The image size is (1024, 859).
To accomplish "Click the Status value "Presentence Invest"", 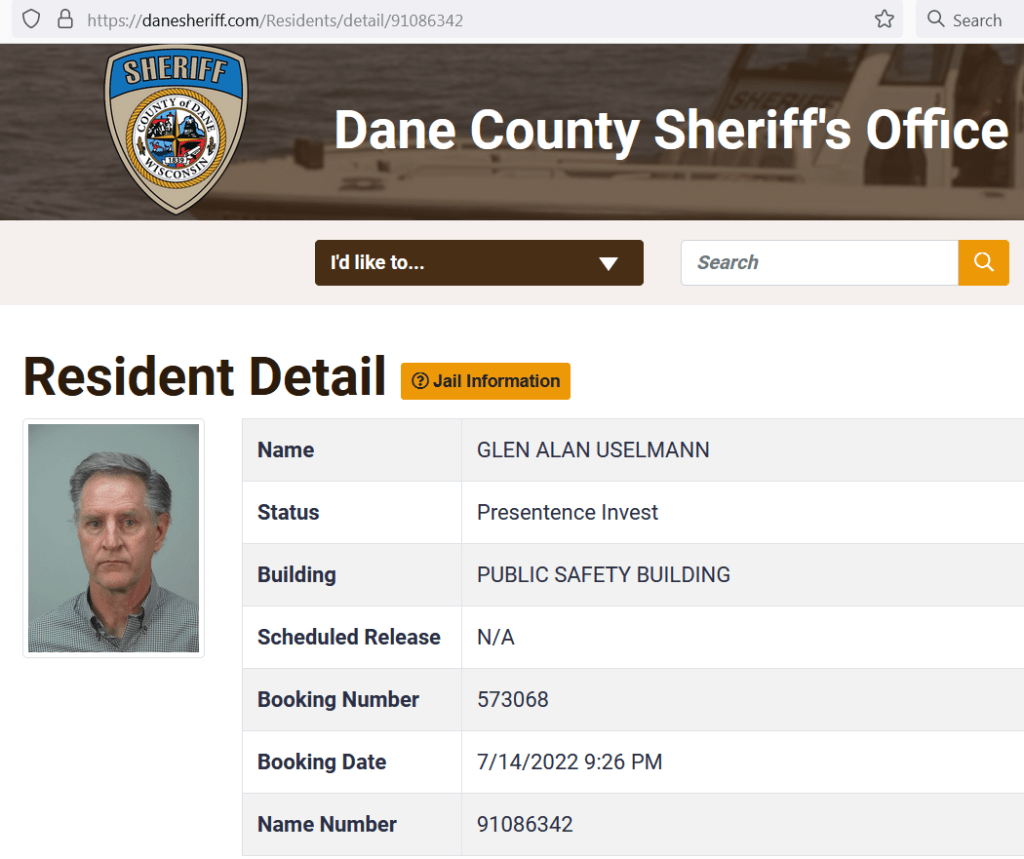I will coord(567,513).
